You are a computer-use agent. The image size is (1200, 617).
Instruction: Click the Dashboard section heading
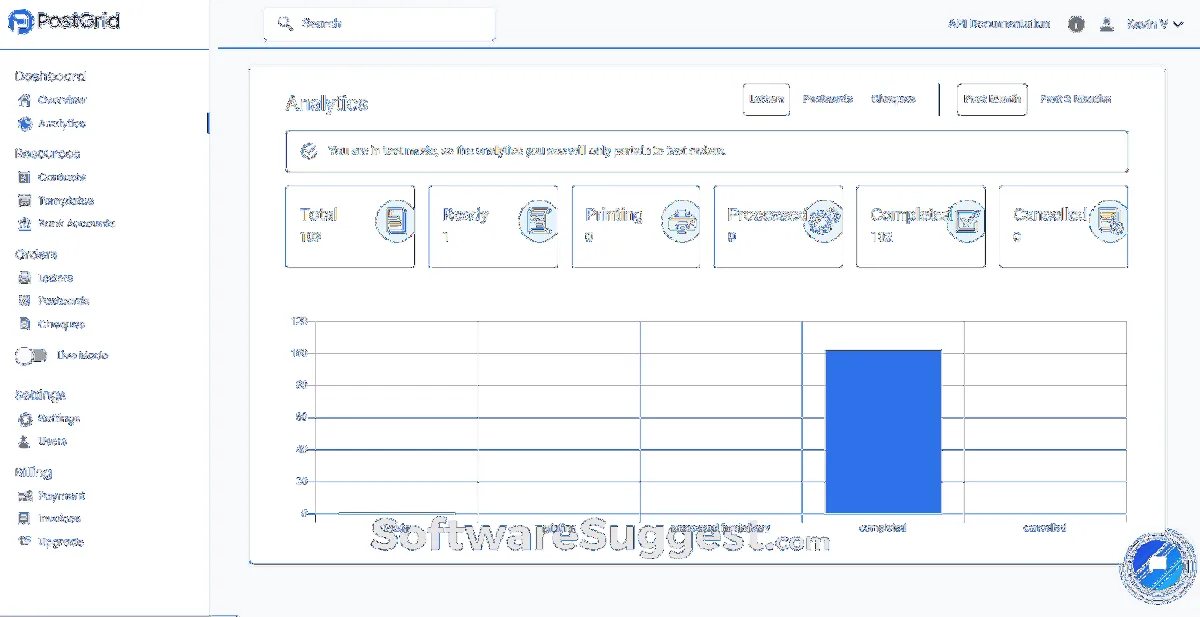(50, 76)
